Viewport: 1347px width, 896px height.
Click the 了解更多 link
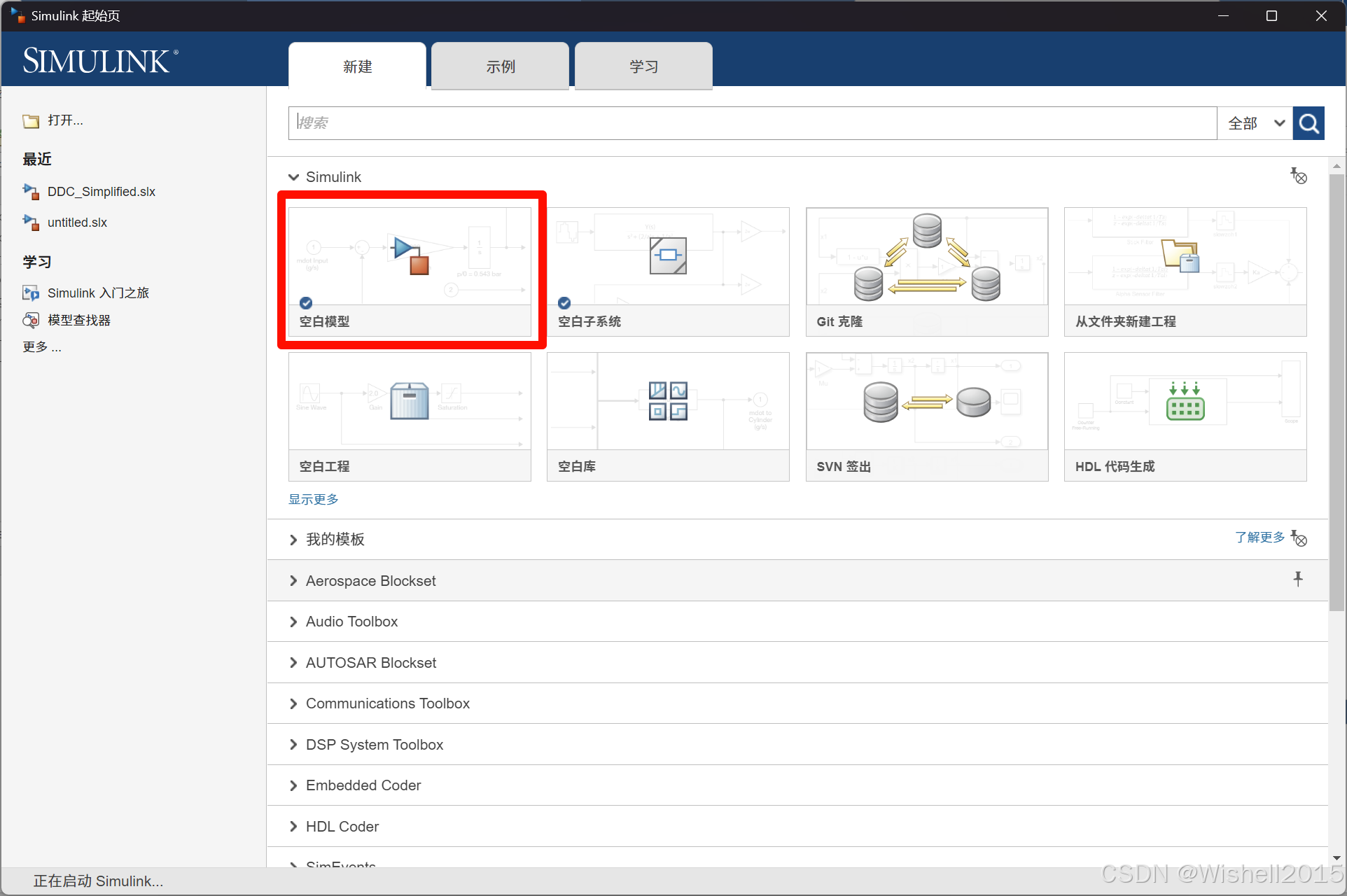pos(1259,537)
